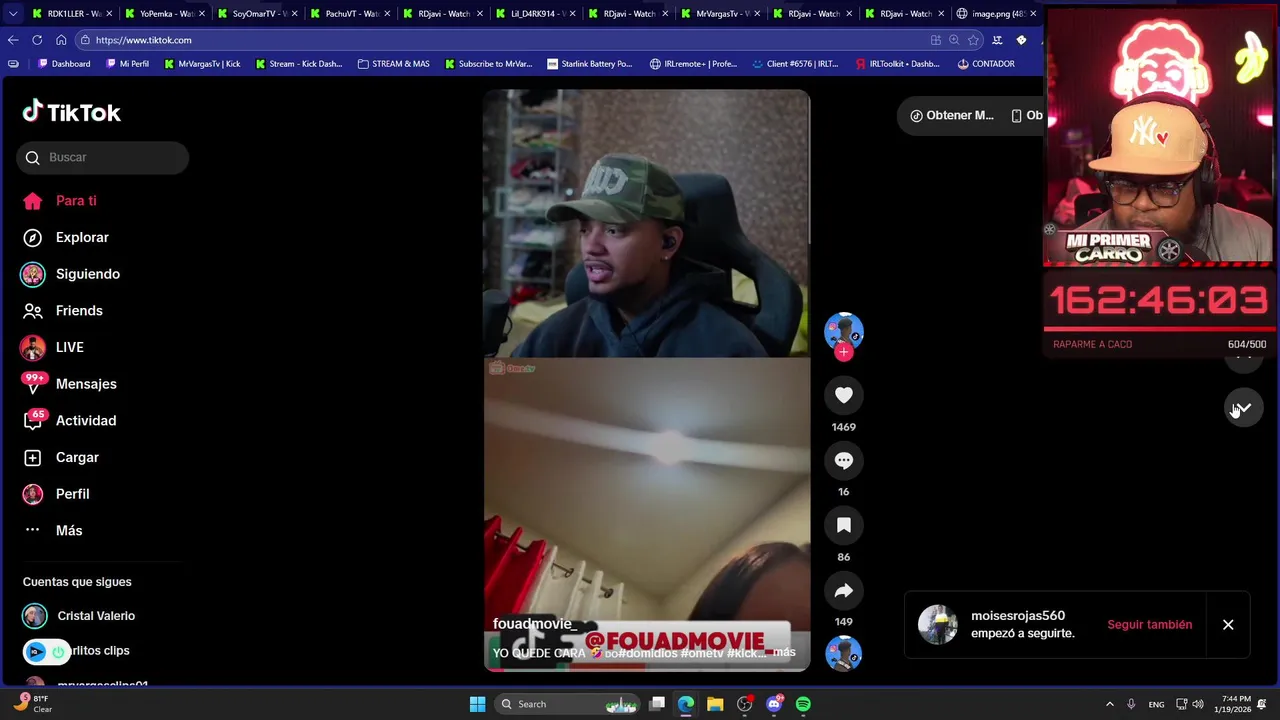Share the video with arrow icon
This screenshot has width=1280, height=720.
[x=844, y=590]
